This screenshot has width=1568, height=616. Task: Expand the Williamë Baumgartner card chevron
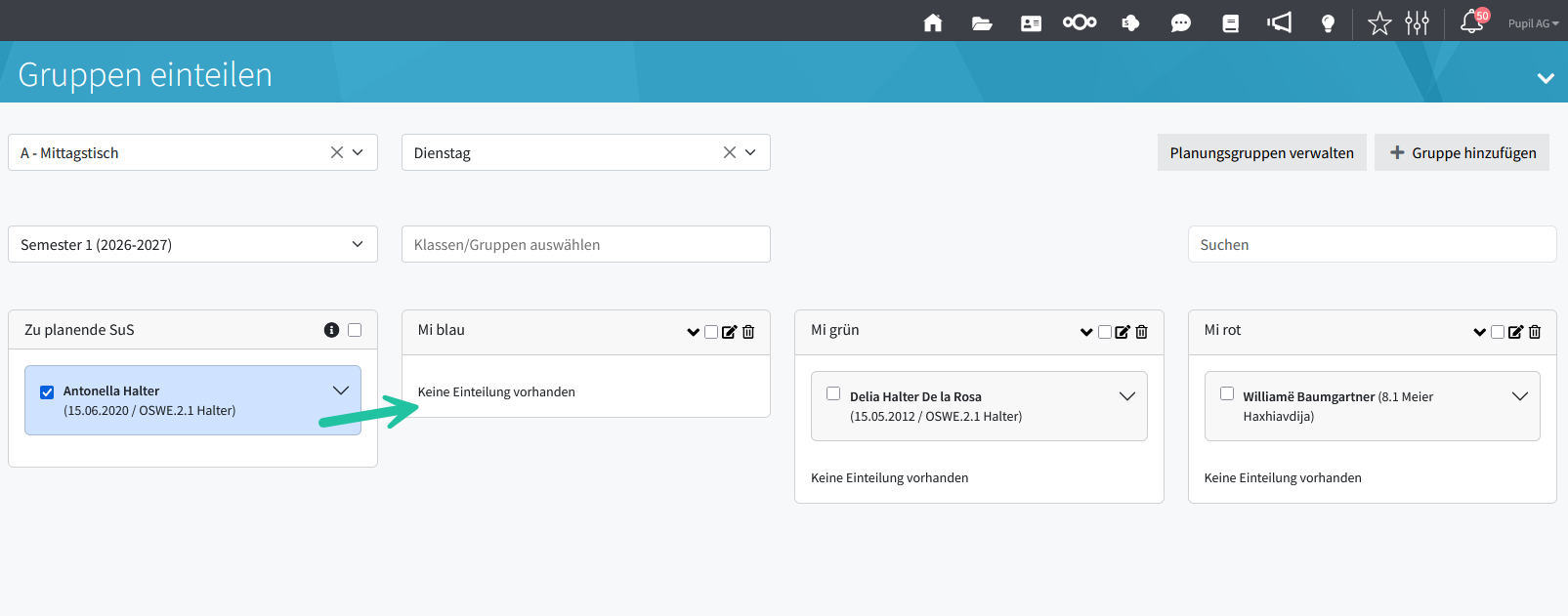(1520, 396)
